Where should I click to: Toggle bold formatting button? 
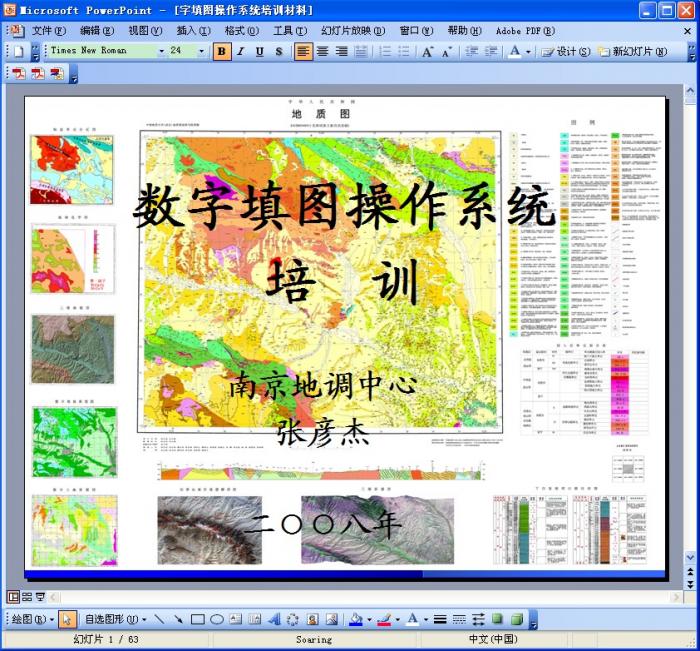coord(222,51)
